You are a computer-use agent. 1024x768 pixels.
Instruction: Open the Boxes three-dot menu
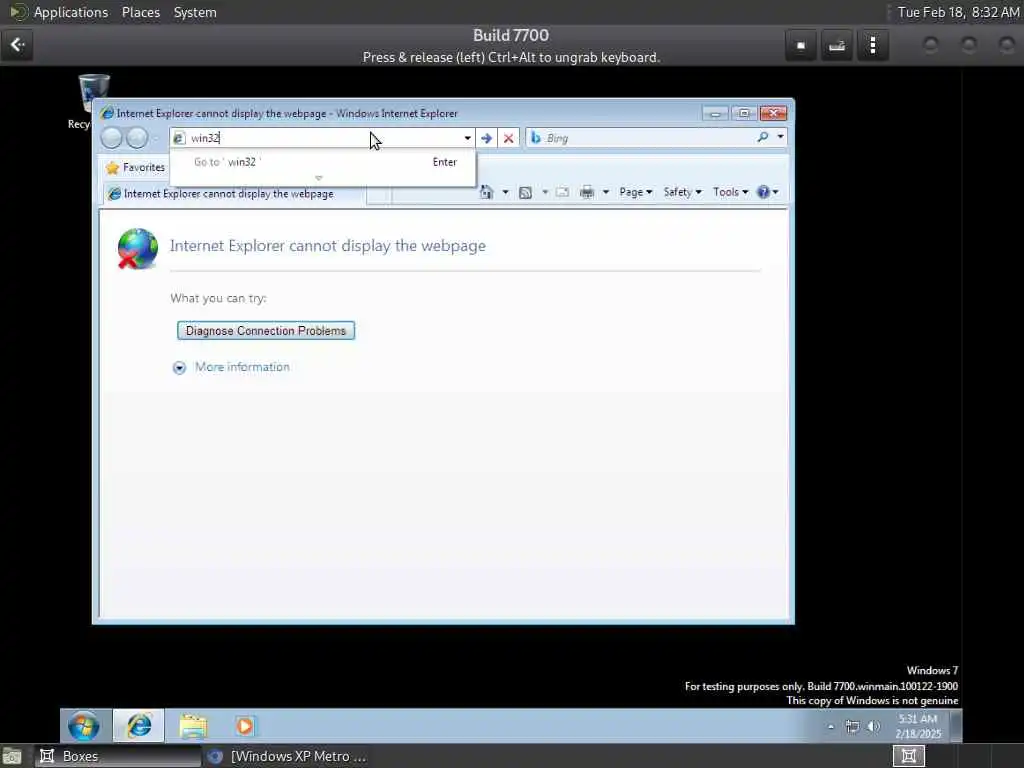[872, 45]
